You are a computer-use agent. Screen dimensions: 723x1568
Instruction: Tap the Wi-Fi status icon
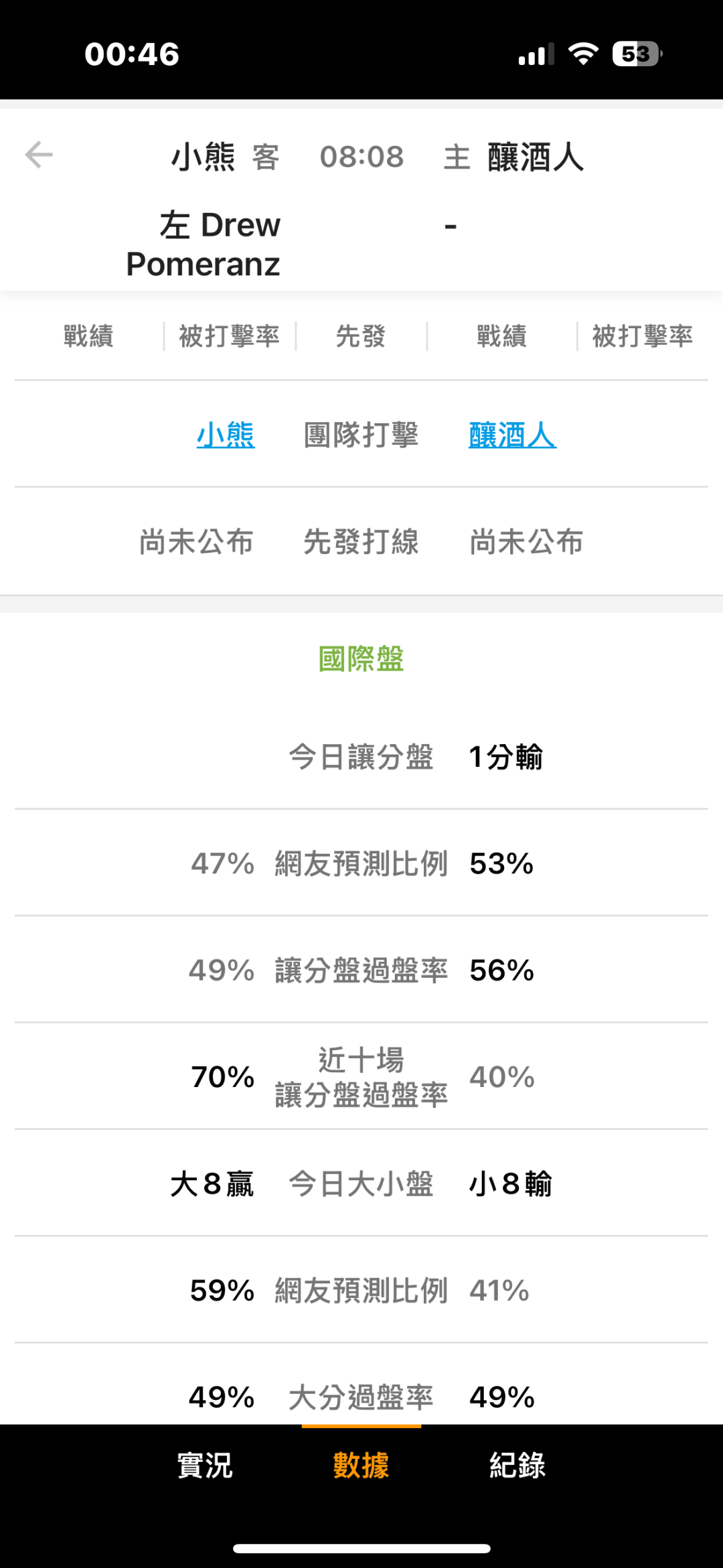point(583,54)
